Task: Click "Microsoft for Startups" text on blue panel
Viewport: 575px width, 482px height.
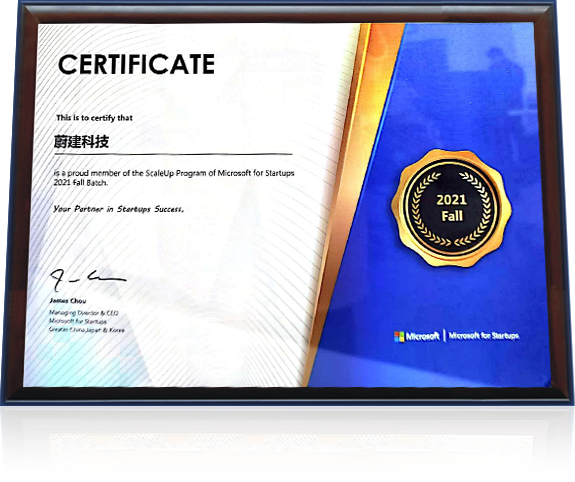Action: point(484,336)
